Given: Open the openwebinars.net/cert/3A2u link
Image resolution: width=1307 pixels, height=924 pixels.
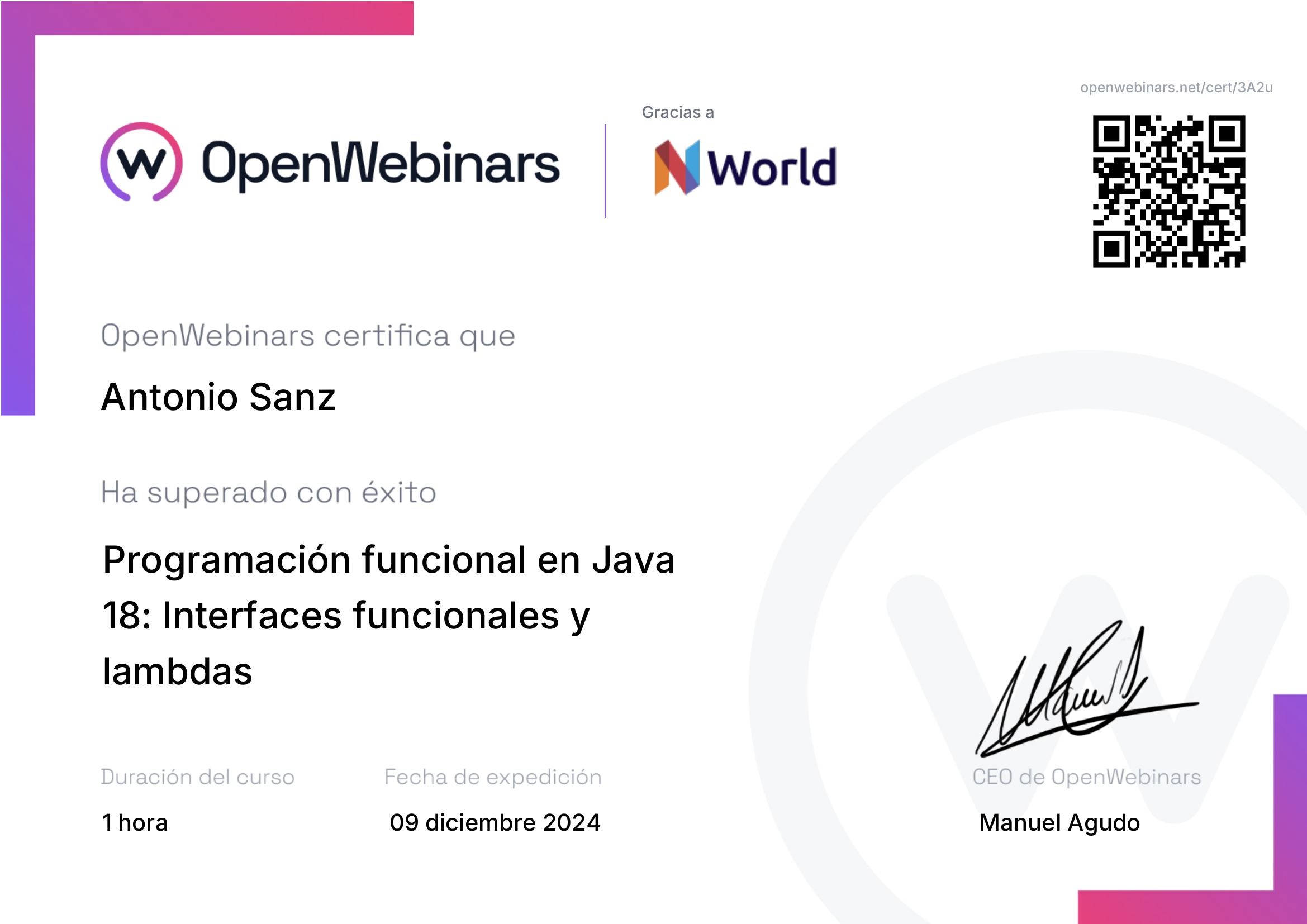Looking at the screenshot, I should [x=1176, y=88].
